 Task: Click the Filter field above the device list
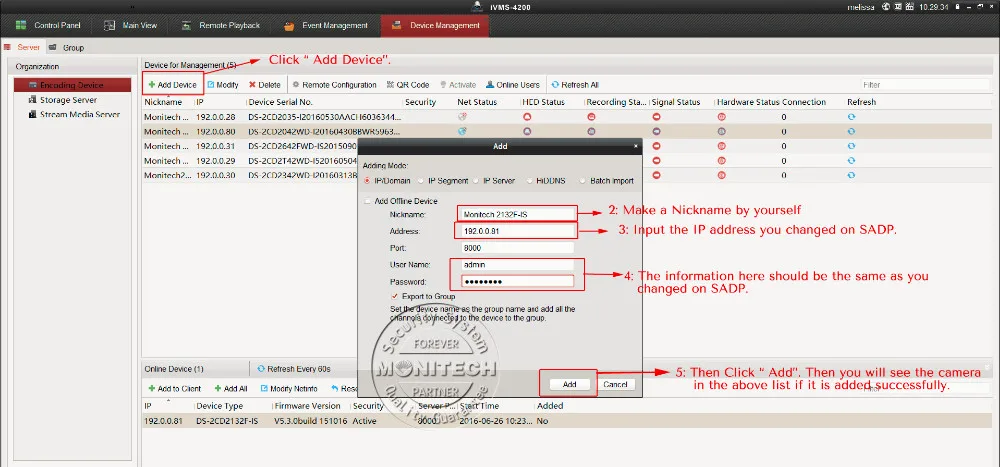coord(924,85)
